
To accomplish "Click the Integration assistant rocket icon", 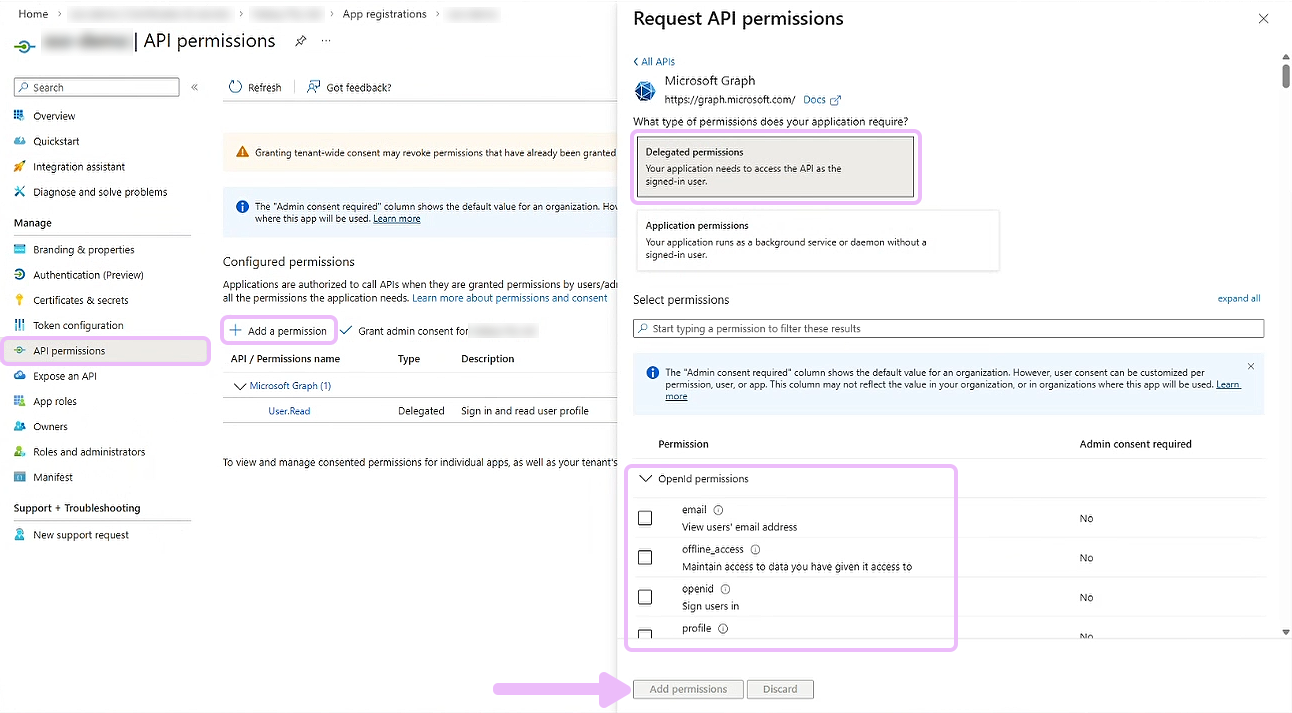I will 19,166.
